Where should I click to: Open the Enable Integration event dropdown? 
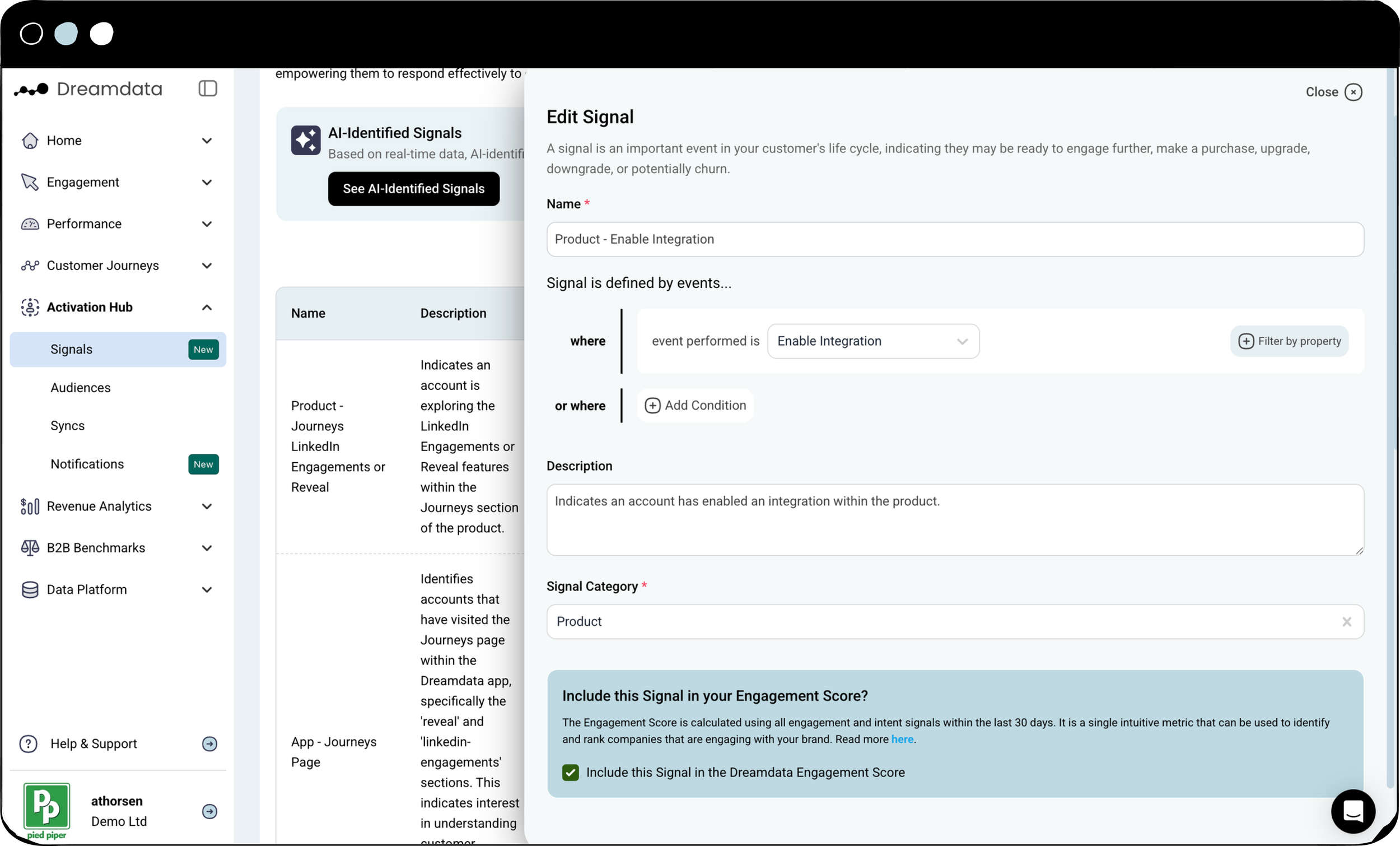point(872,341)
